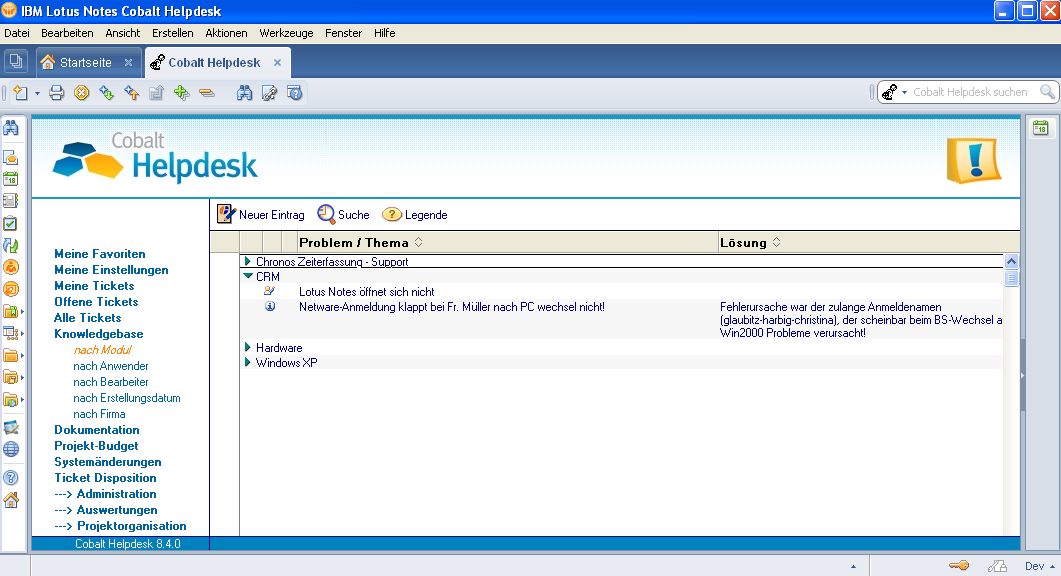Open the Ticket Disposition link
Screen dimensions: 1061x576
click(105, 478)
